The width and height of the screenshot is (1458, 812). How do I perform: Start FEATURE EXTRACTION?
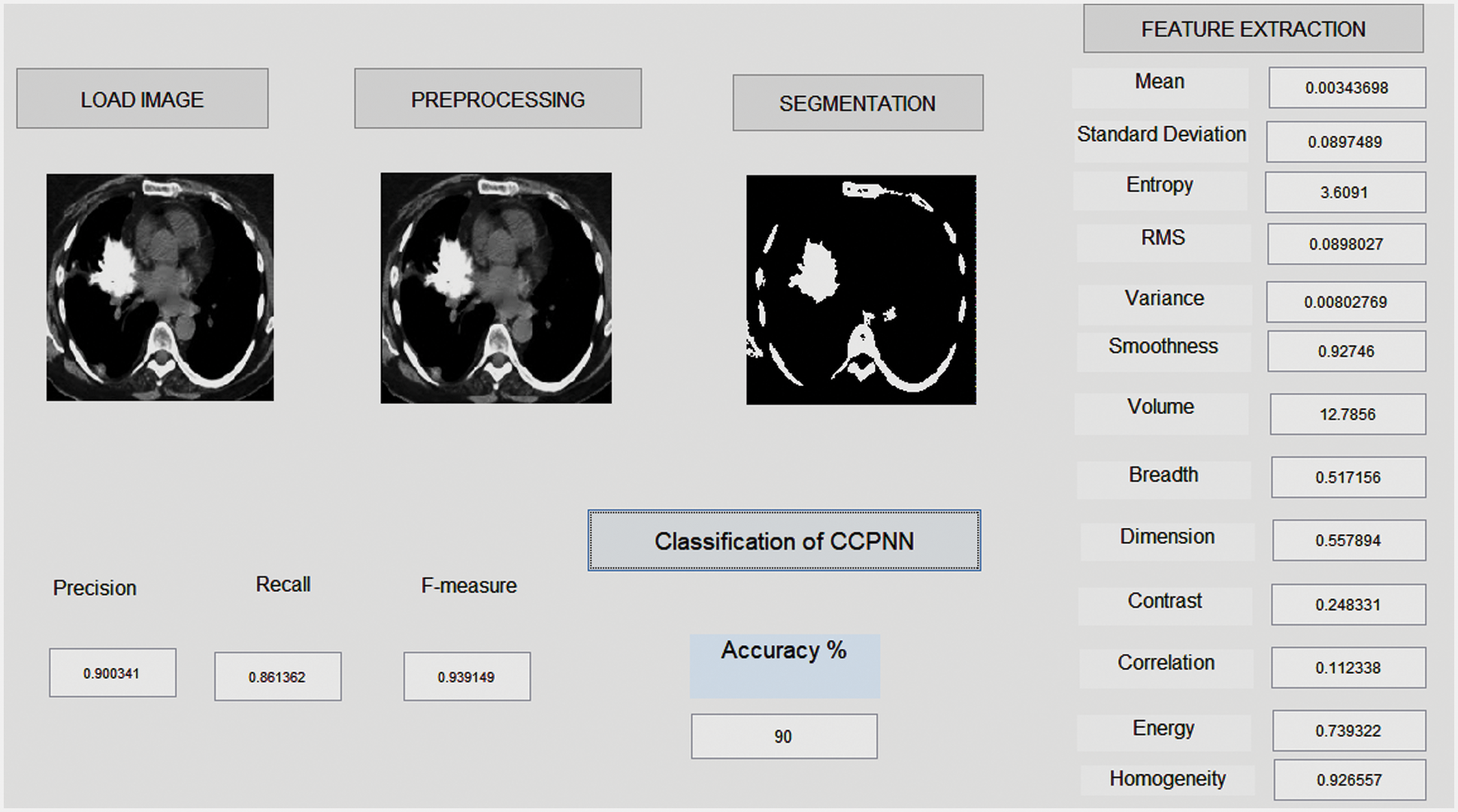[x=1253, y=29]
